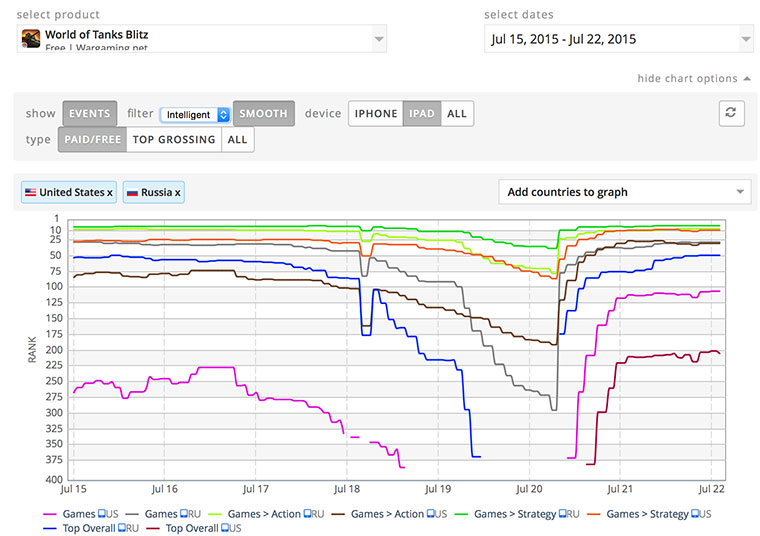Open the Intelligent filter dropdown
760x536 pixels.
[195, 114]
